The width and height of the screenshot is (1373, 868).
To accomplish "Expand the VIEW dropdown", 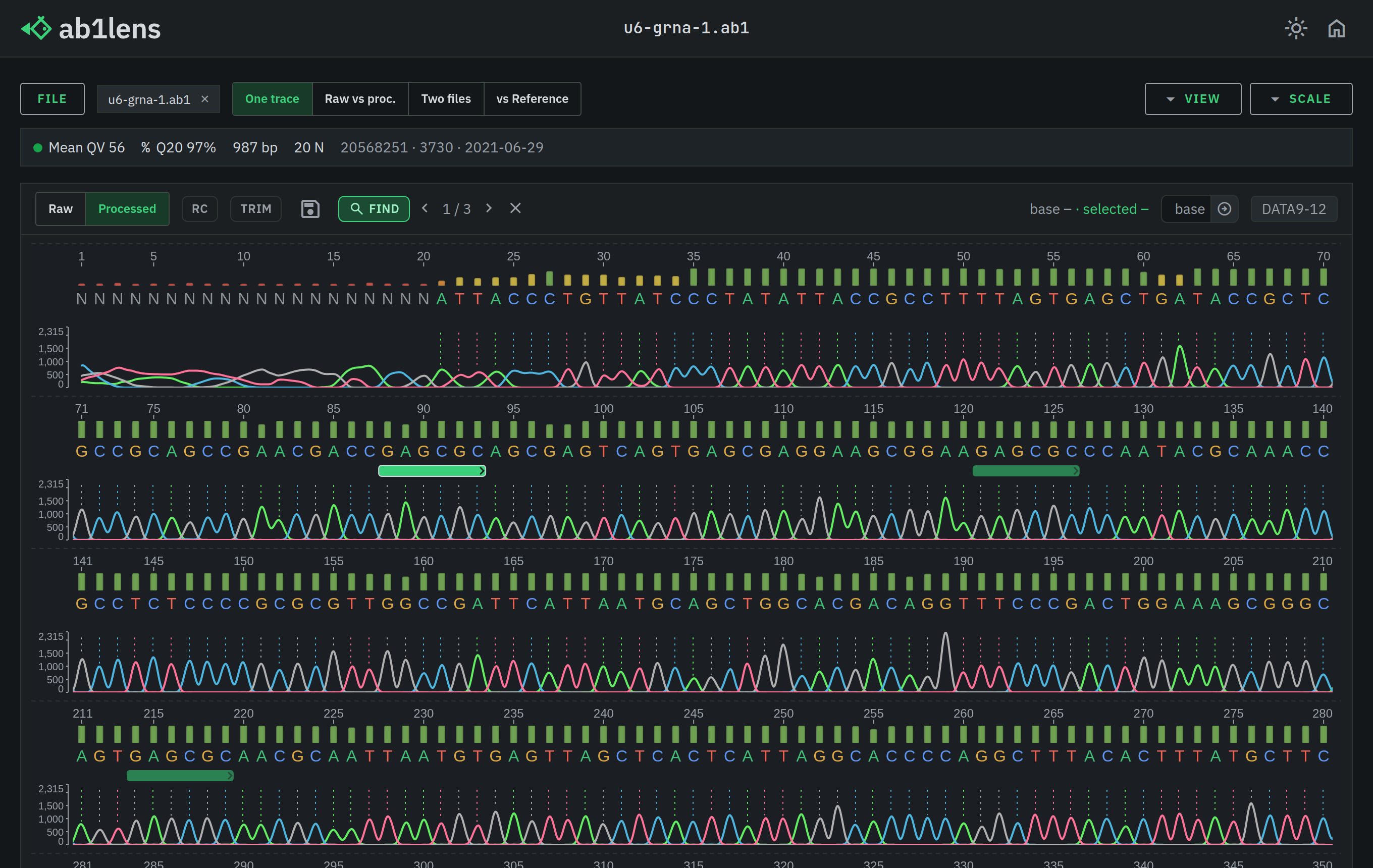I will (1193, 98).
